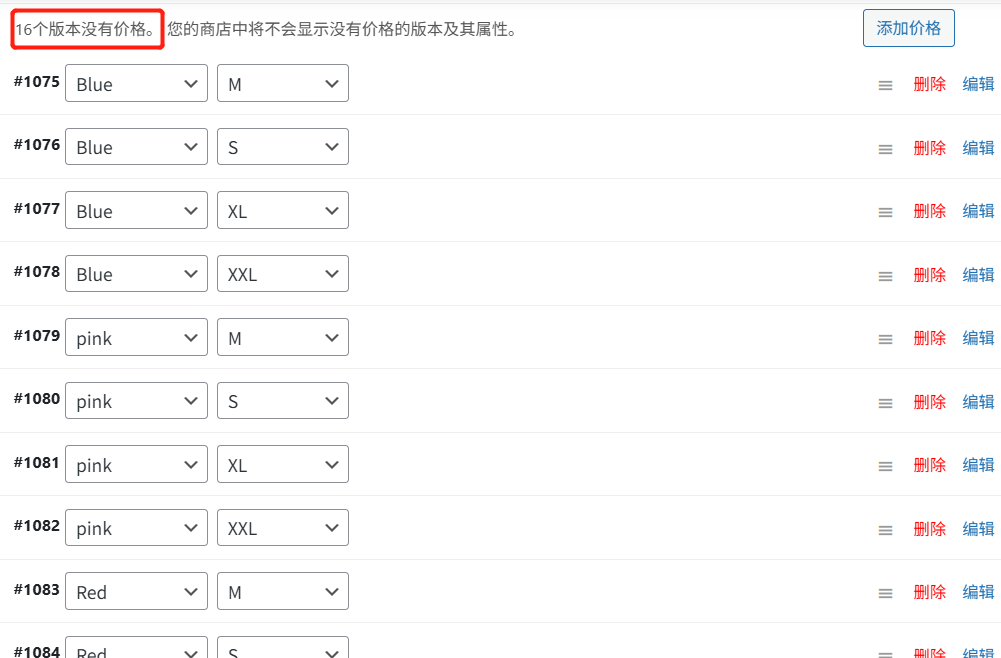Click the drag handle icon for variation #1076
This screenshot has height=658, width=1001.
coord(885,148)
